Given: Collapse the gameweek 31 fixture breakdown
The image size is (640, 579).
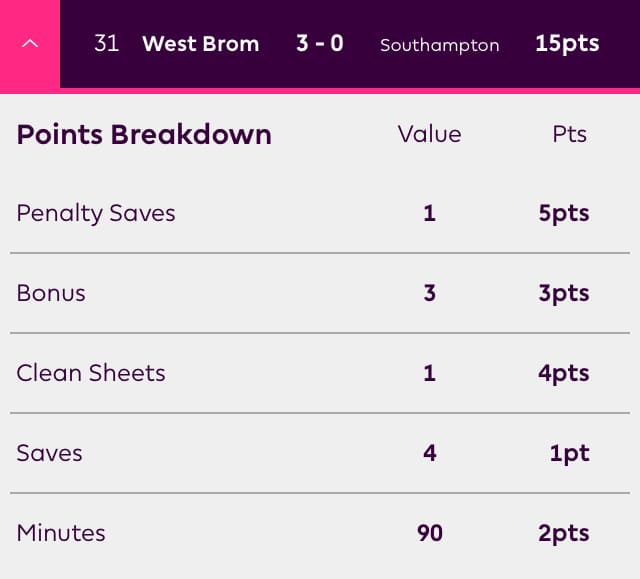Looking at the screenshot, I should [30, 44].
